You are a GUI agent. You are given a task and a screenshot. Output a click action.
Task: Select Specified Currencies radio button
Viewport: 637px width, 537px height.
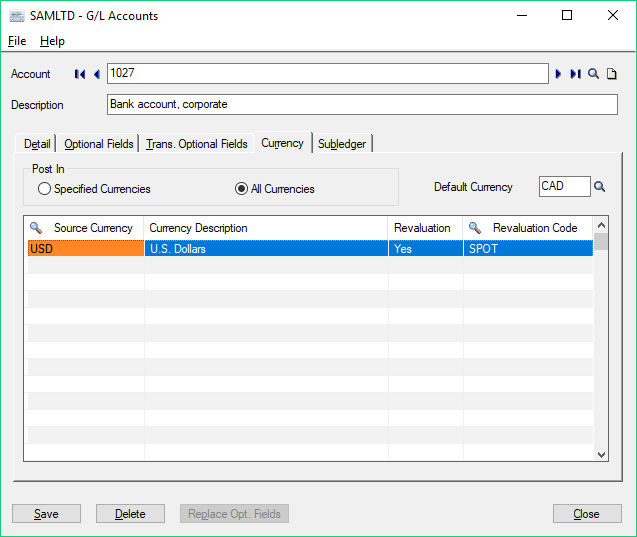44,189
